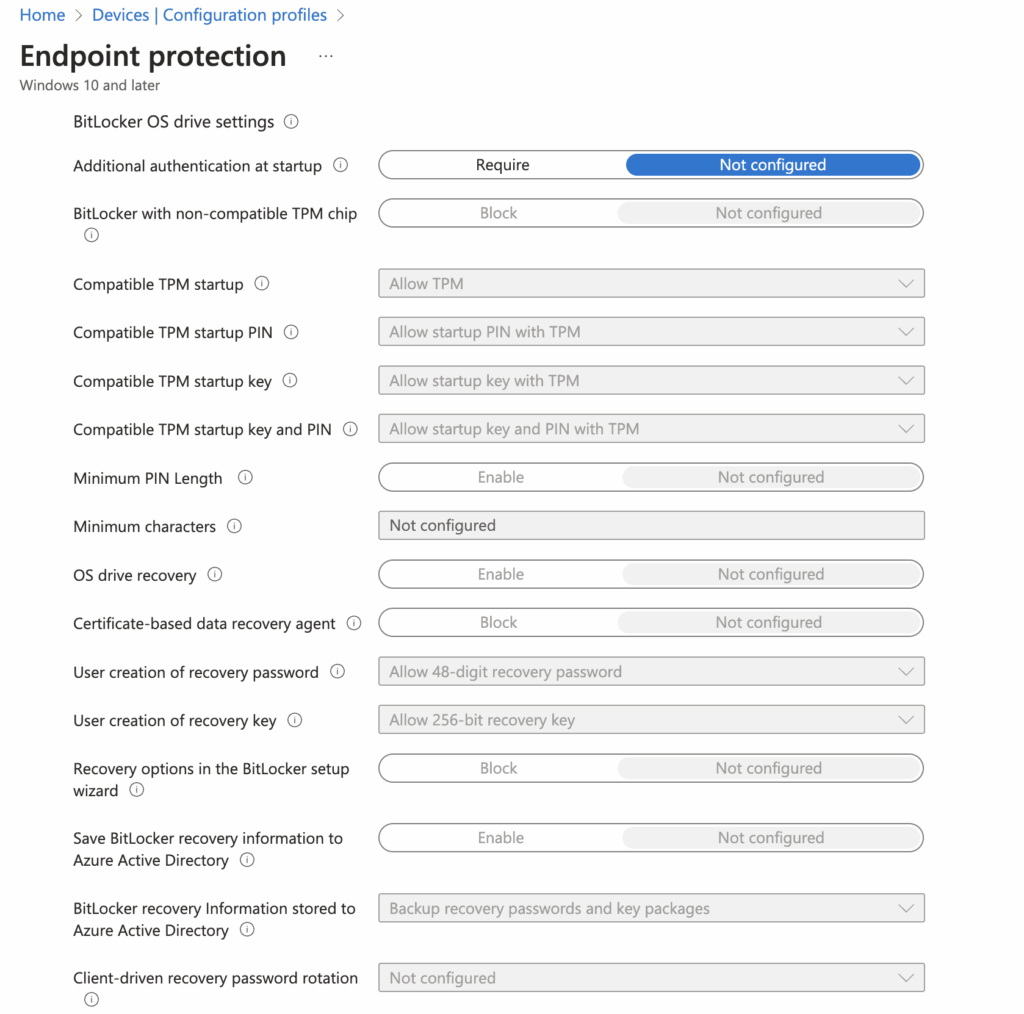
Task: Show info for Client-driven recovery password rotation
Action: 91,999
